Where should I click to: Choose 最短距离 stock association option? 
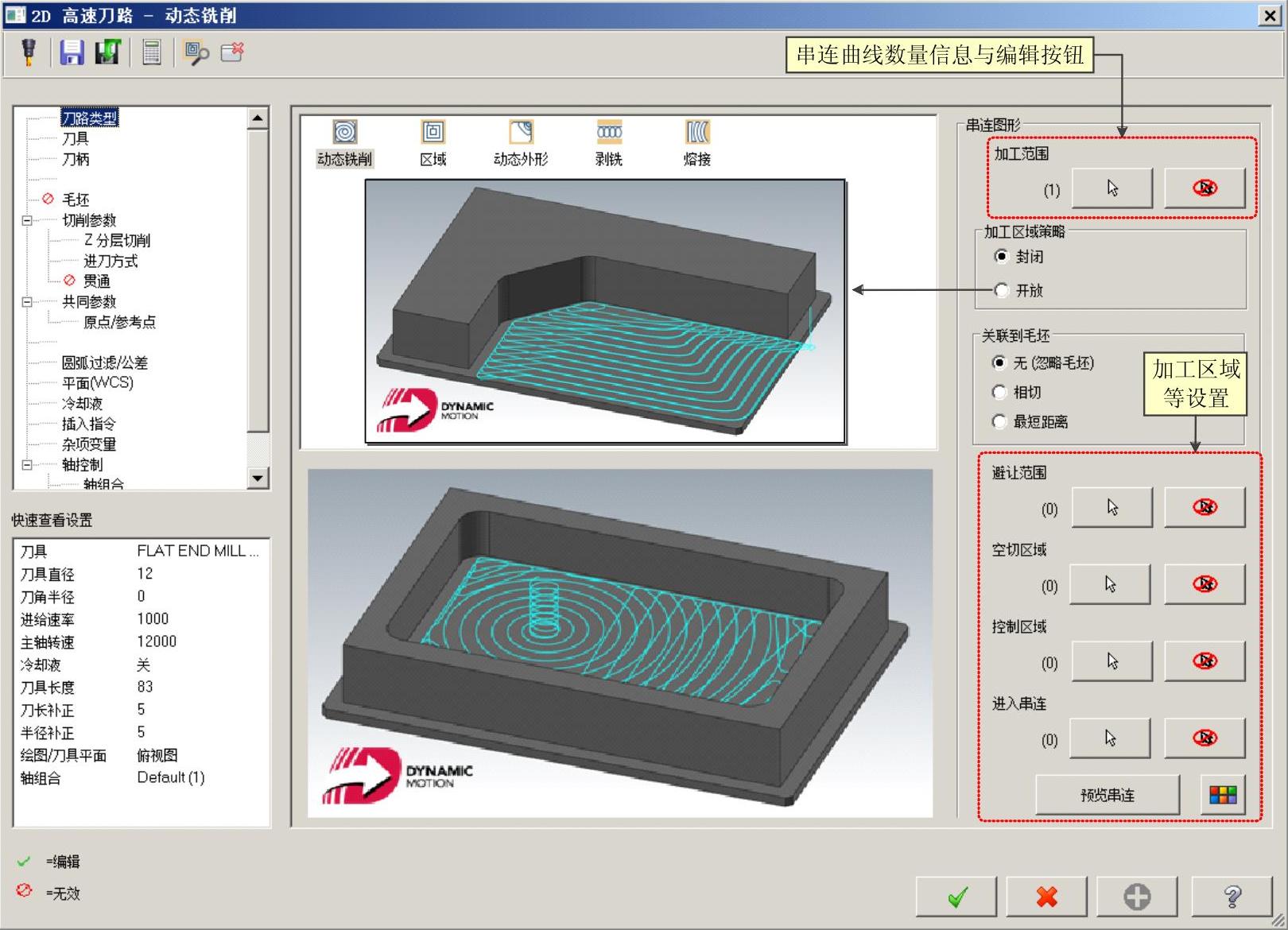pos(1000,421)
